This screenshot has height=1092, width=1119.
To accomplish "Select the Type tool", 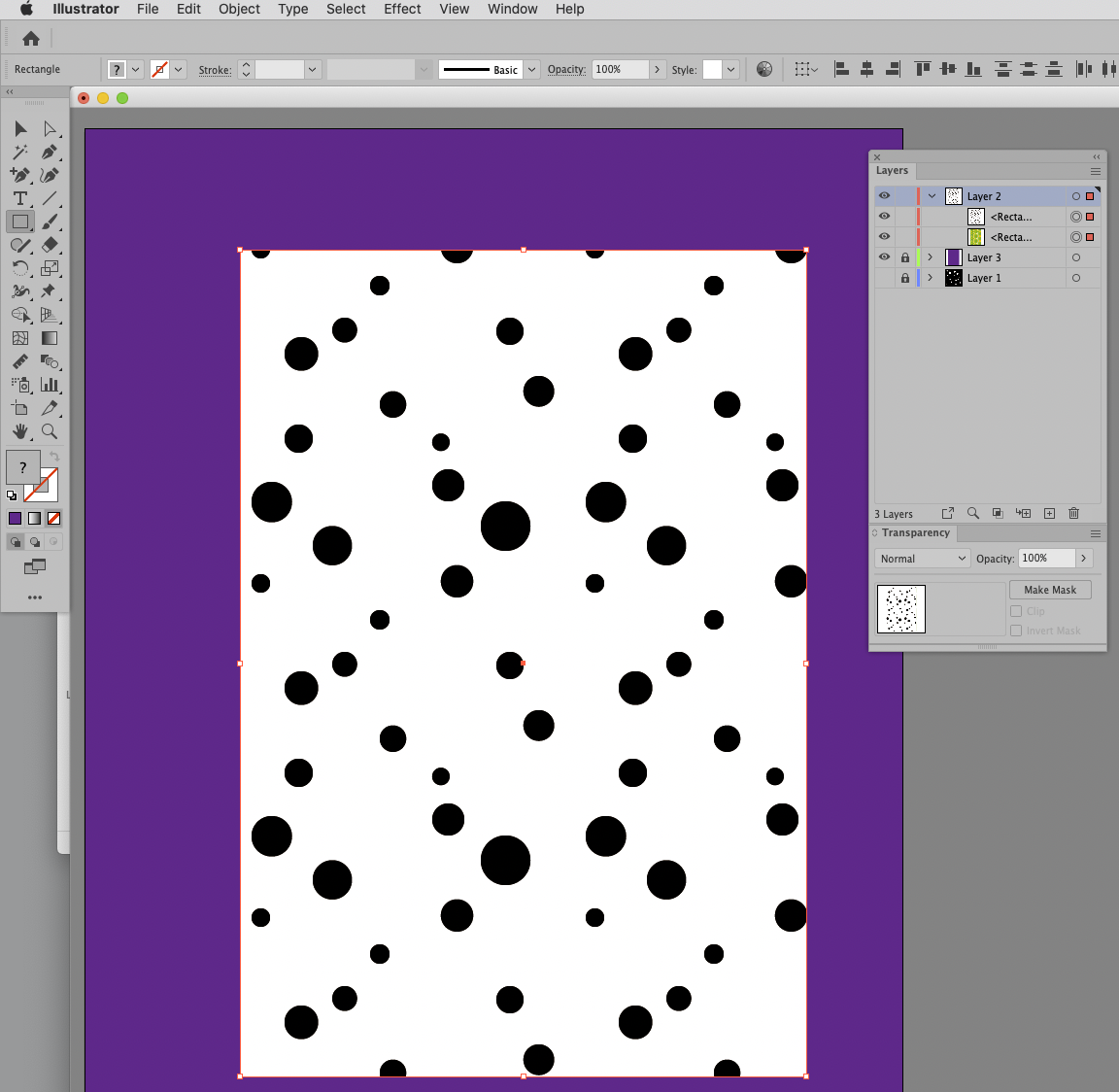I will click(19, 198).
